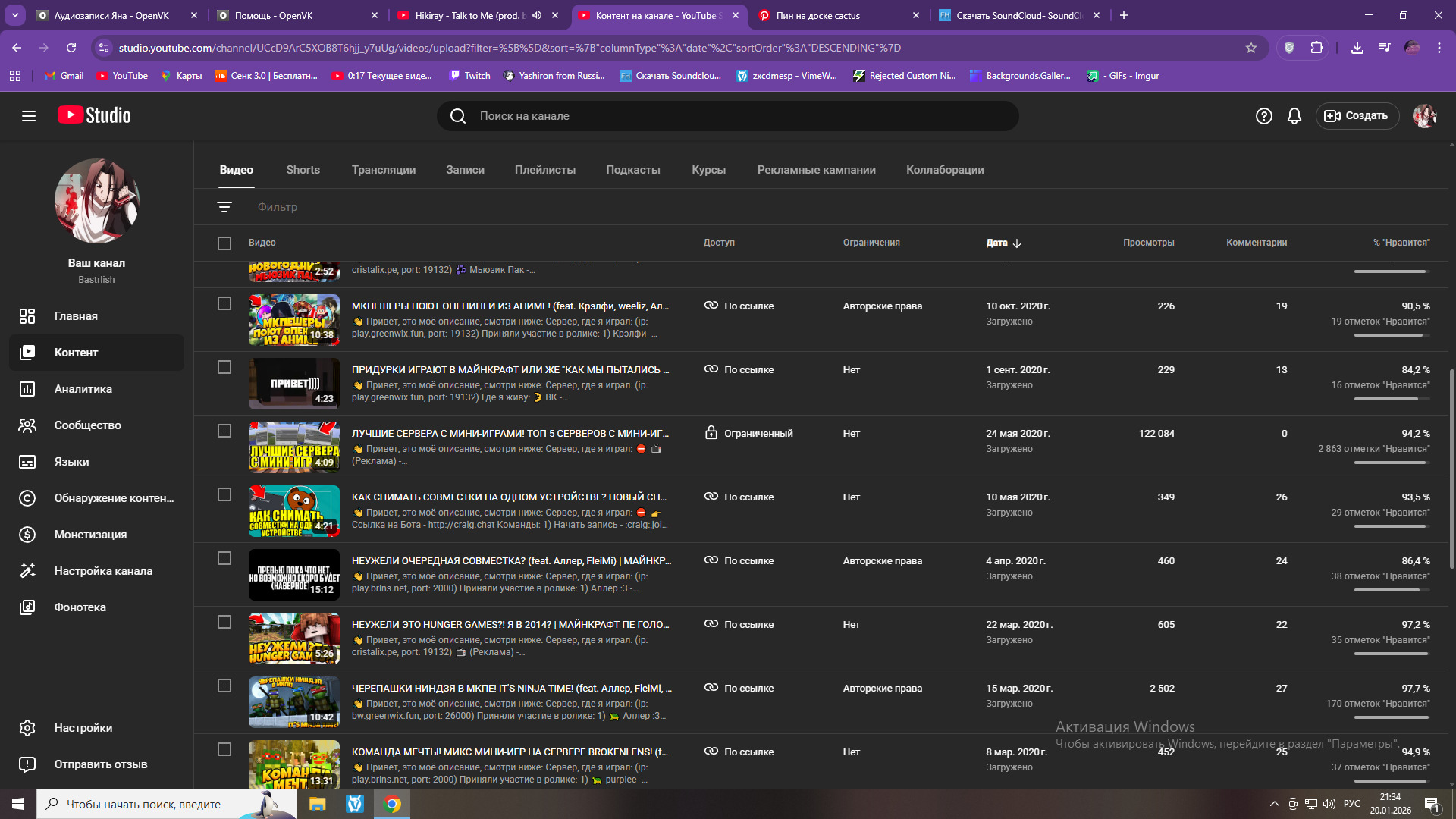Open the Analytics sidebar section
The width and height of the screenshot is (1456, 819).
[x=83, y=389]
